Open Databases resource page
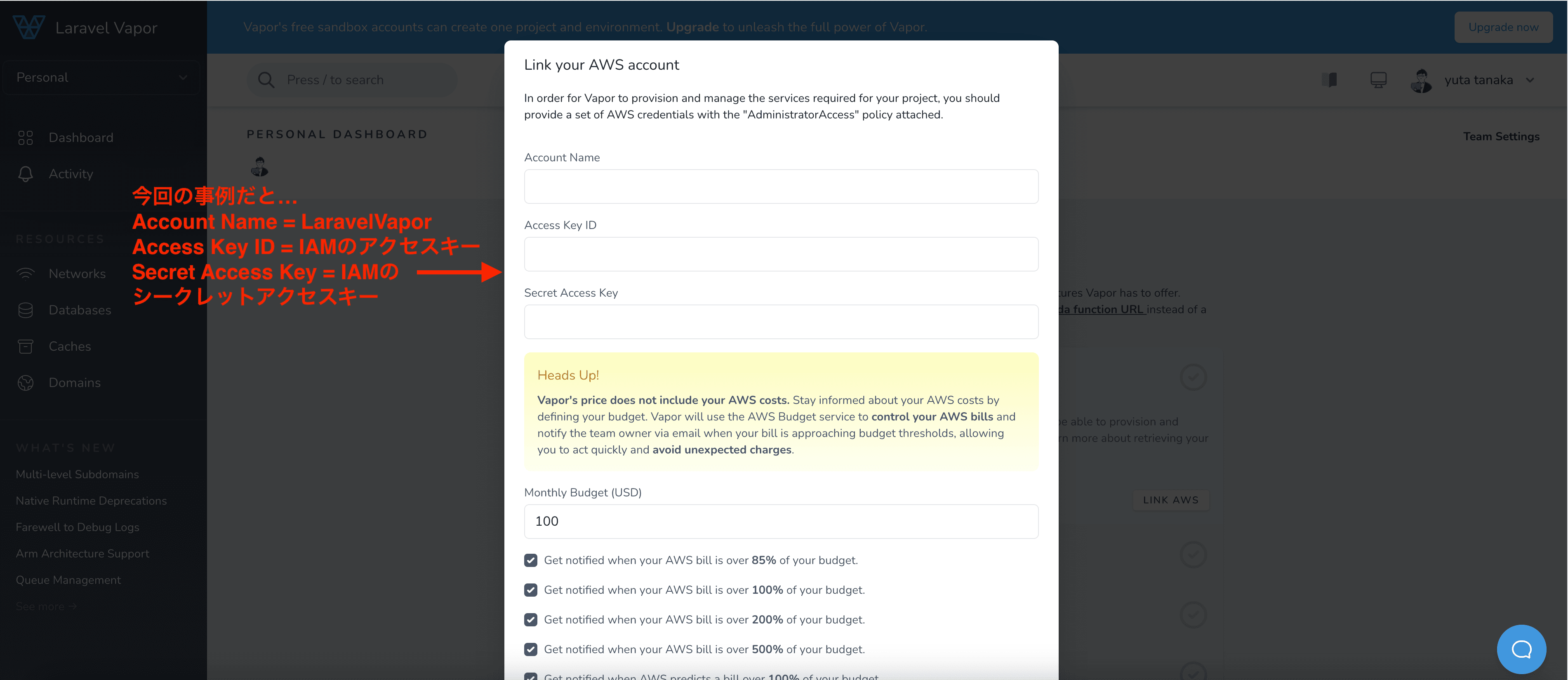 click(80, 310)
